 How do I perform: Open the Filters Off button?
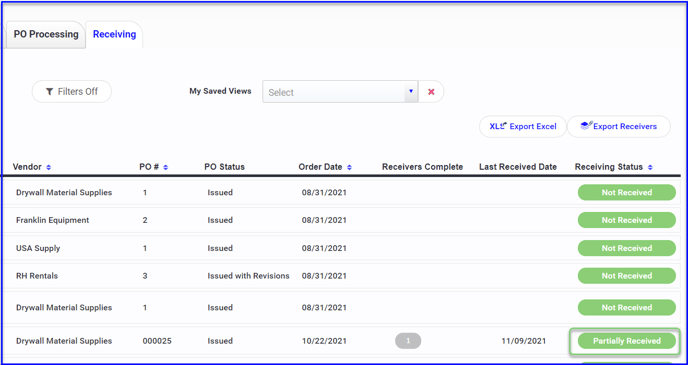click(x=72, y=91)
